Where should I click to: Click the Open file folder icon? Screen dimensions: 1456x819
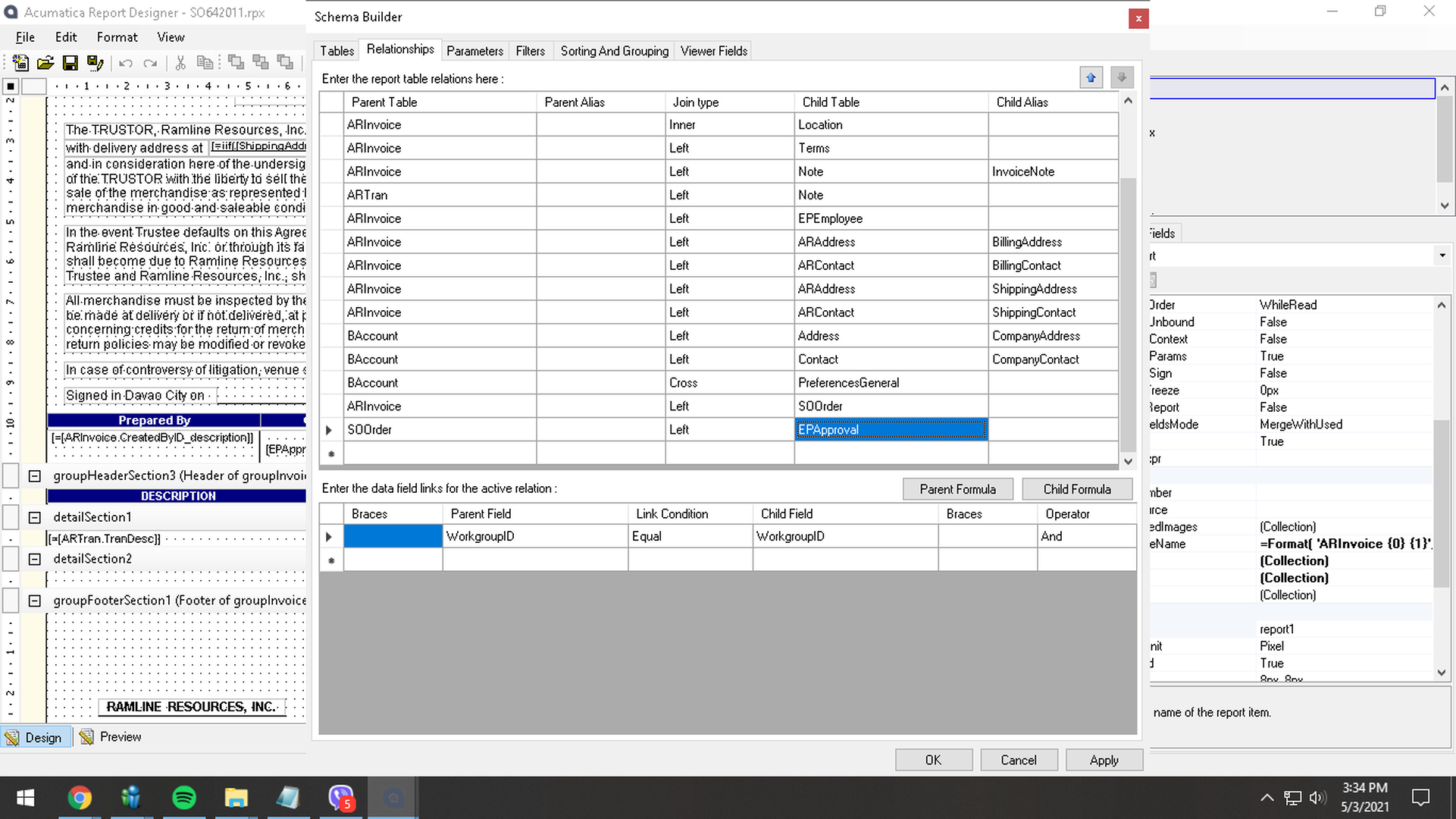(45, 63)
